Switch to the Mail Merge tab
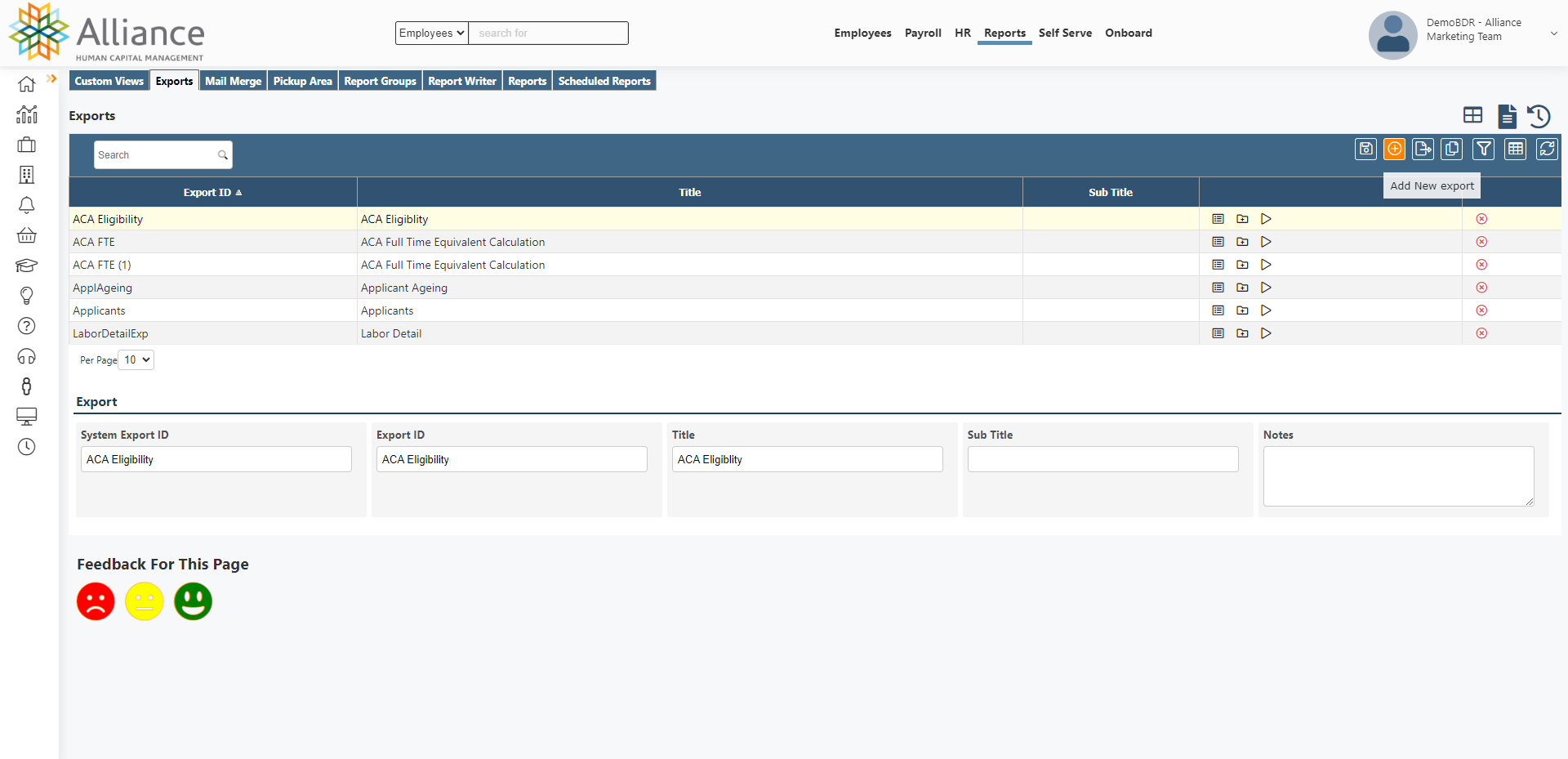The height and width of the screenshot is (759, 1568). click(234, 81)
